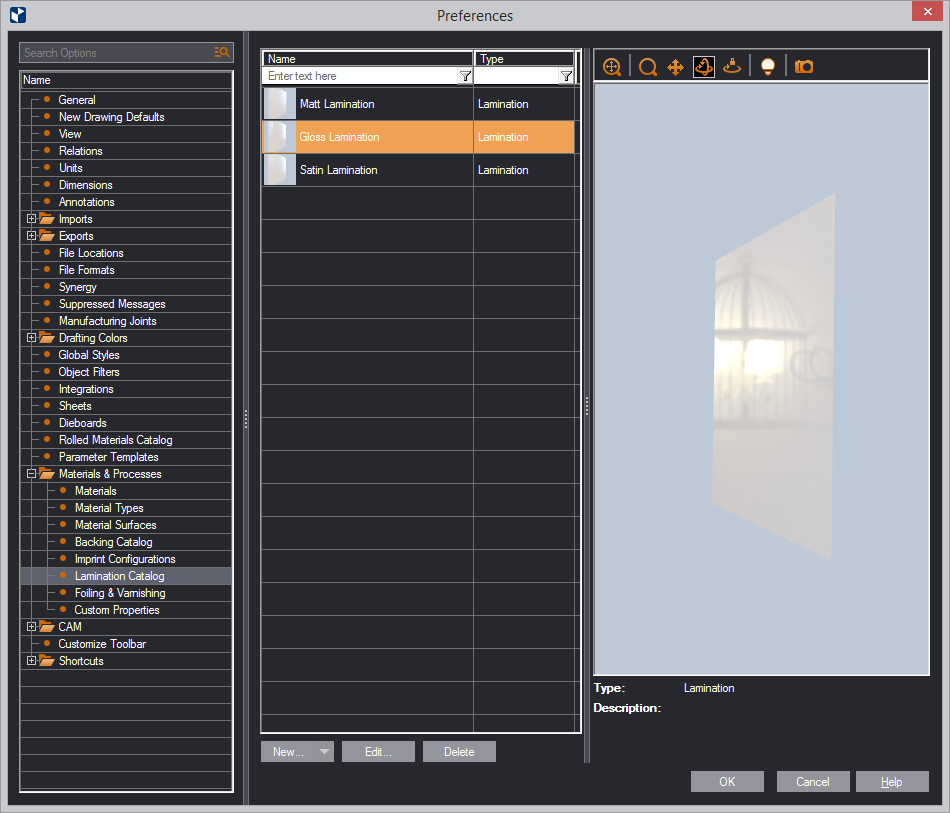Open Object Filters
The height and width of the screenshot is (813, 950).
pos(89,371)
